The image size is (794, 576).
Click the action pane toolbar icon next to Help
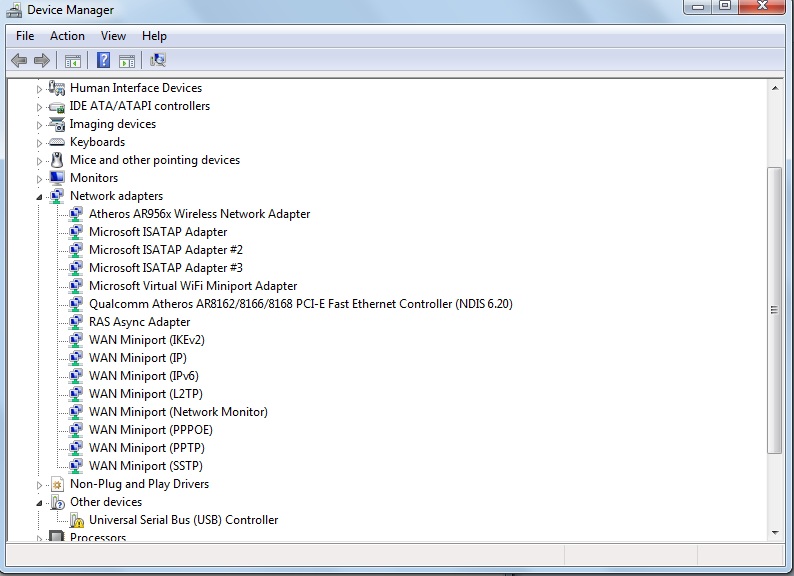coord(127,61)
